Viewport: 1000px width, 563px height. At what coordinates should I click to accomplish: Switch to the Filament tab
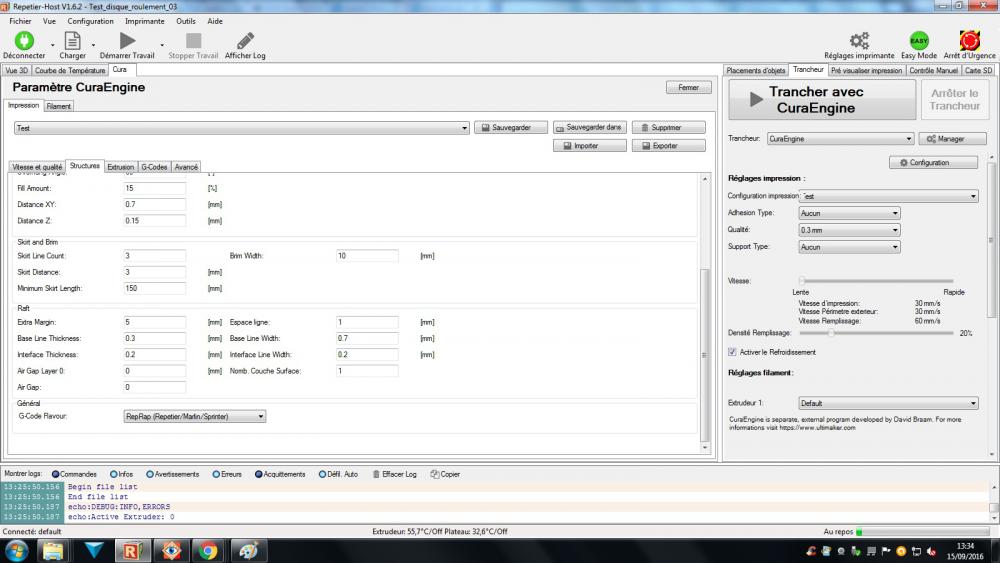pos(59,106)
